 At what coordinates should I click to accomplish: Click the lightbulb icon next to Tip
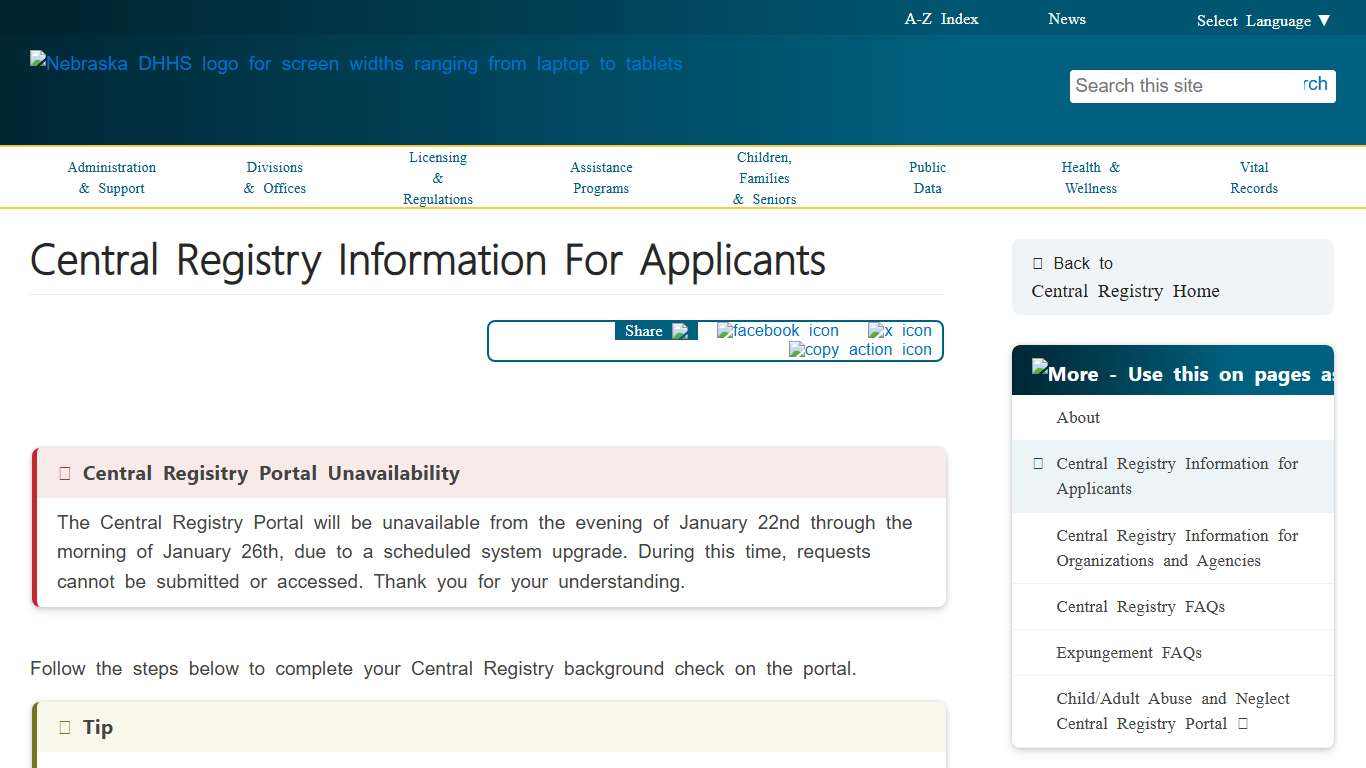point(64,727)
